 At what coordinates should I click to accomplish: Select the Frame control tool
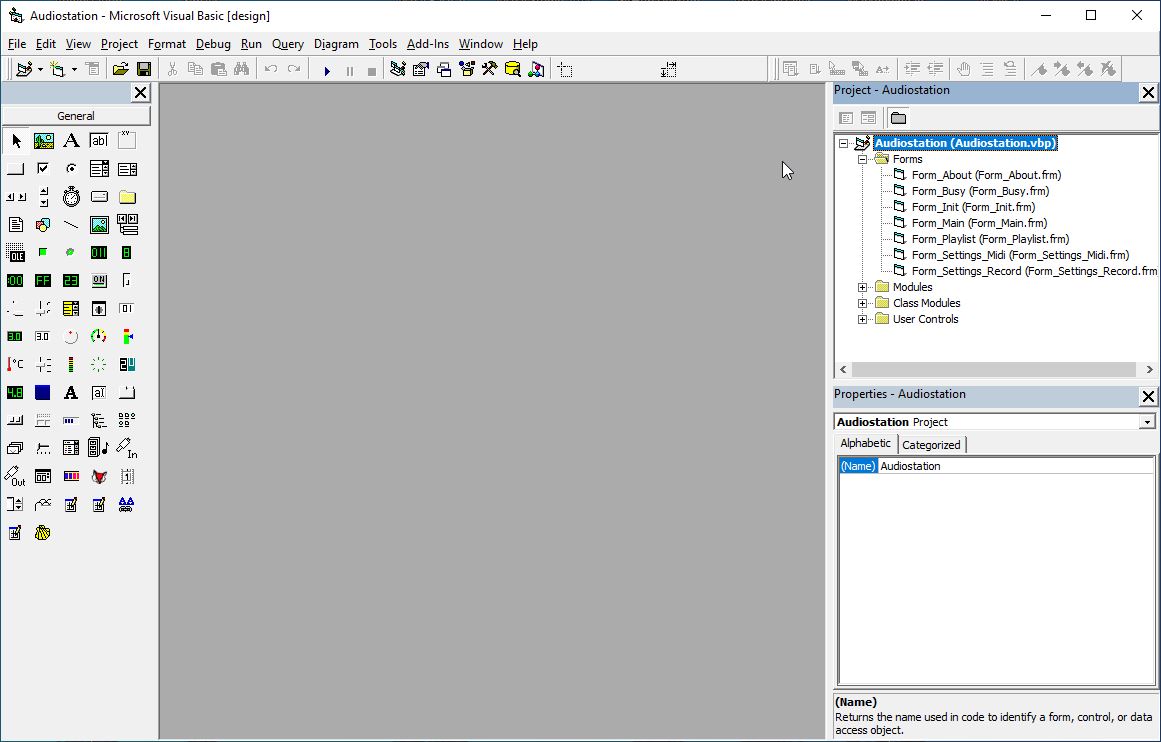coord(127,141)
